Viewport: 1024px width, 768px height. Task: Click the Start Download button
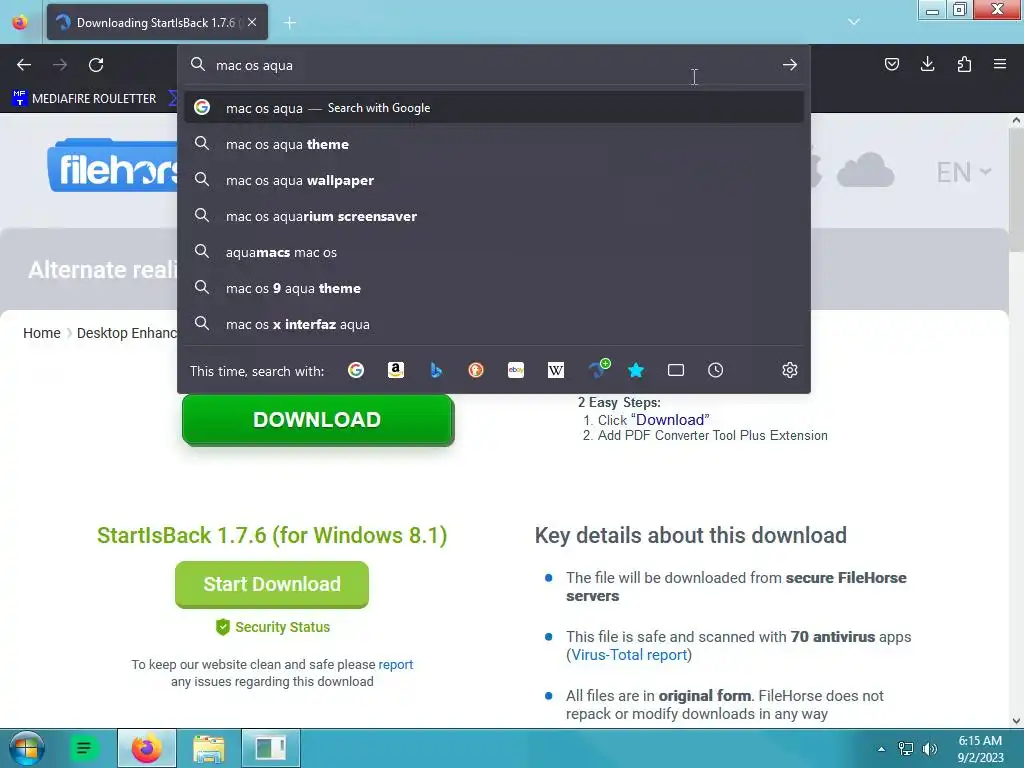point(272,584)
